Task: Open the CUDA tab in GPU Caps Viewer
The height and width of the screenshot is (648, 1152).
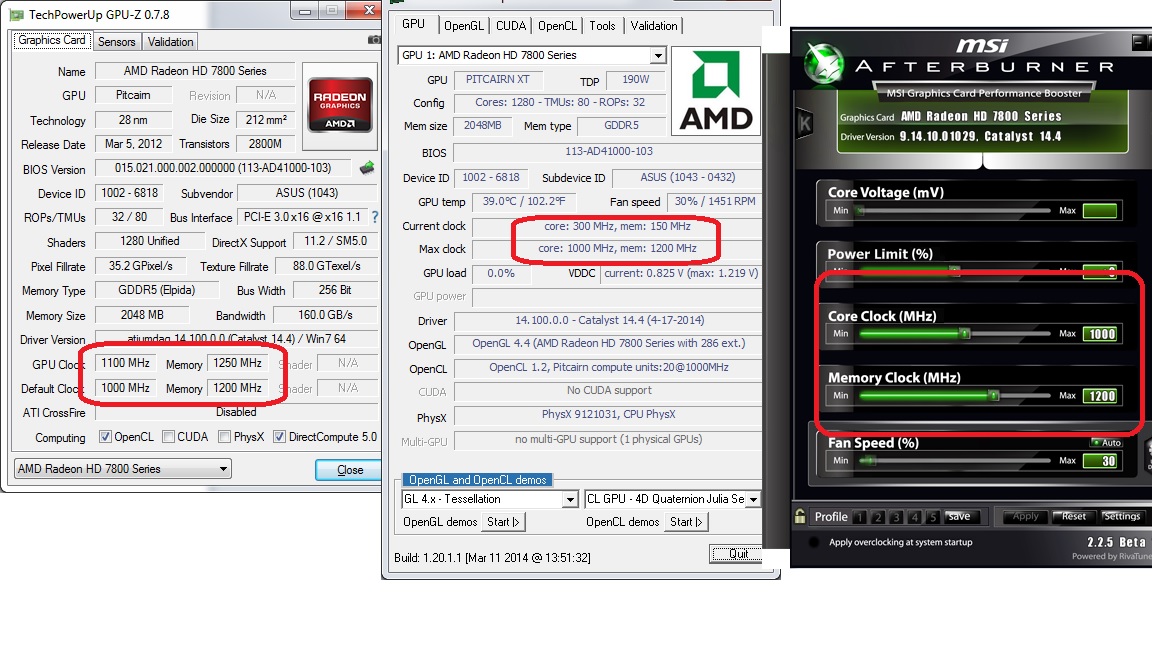Action: coord(511,26)
